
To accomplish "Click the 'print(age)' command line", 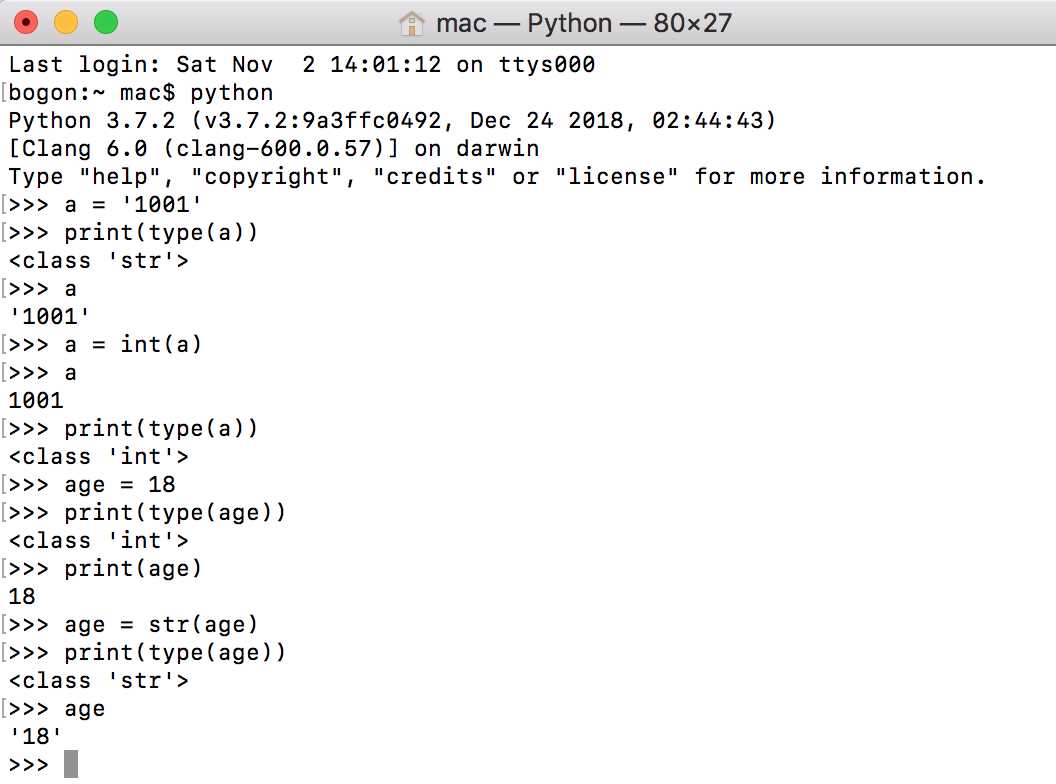I will 104,569.
